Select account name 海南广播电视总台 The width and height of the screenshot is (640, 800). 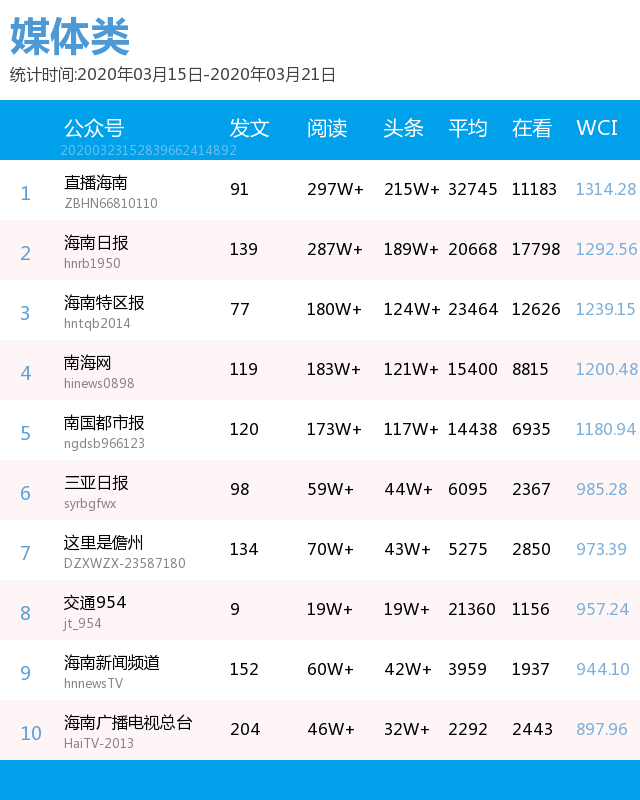tap(128, 722)
